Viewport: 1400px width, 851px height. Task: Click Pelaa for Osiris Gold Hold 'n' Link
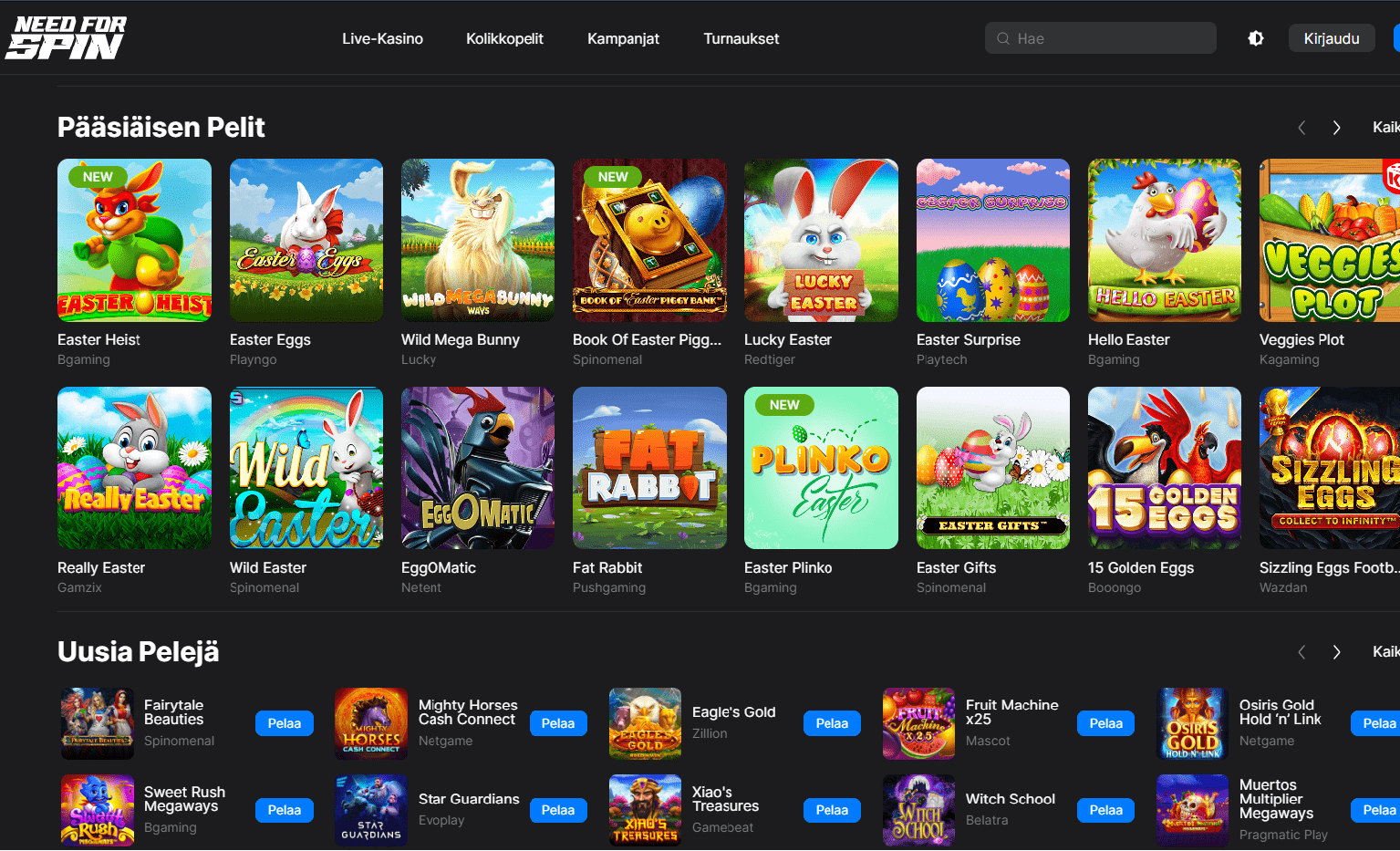(1375, 723)
